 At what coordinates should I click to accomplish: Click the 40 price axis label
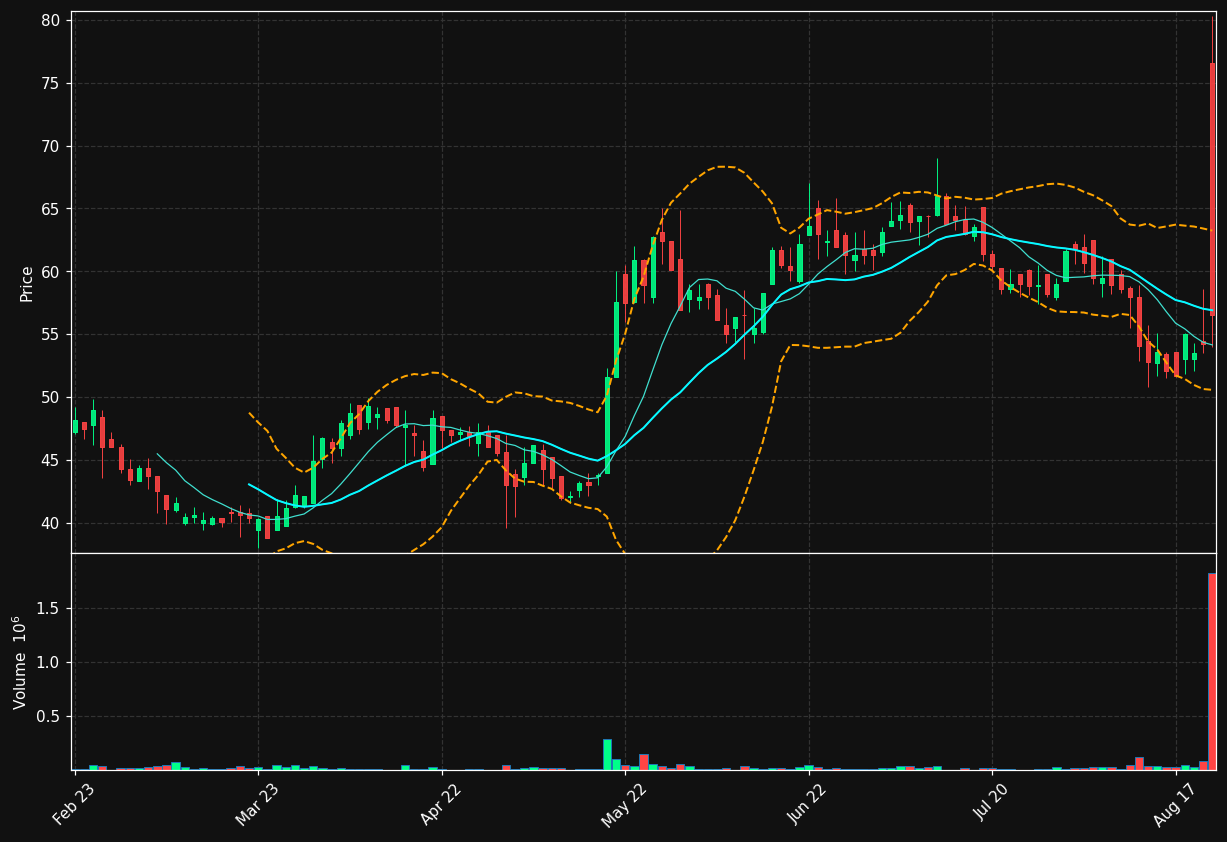pos(51,524)
